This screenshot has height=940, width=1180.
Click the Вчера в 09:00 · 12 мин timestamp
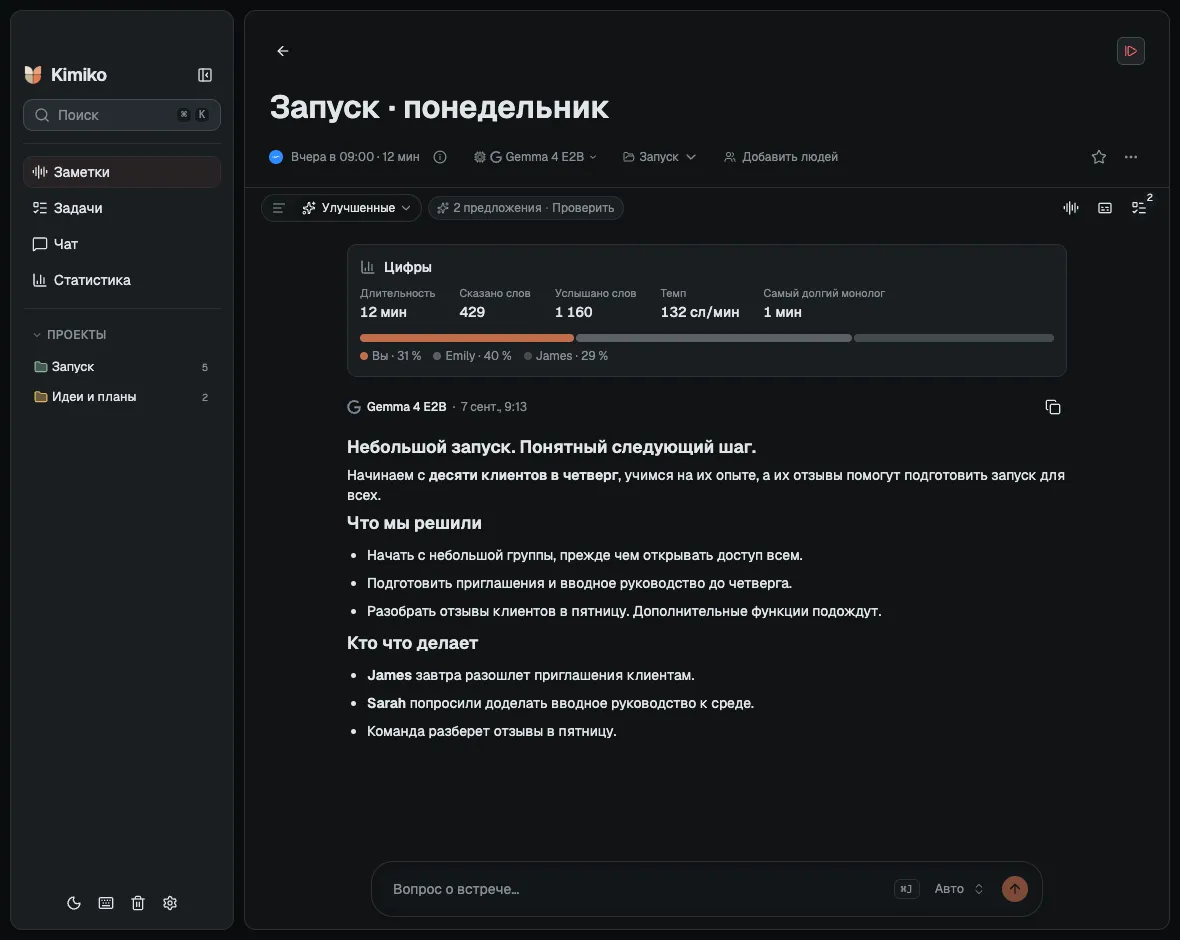[355, 157]
